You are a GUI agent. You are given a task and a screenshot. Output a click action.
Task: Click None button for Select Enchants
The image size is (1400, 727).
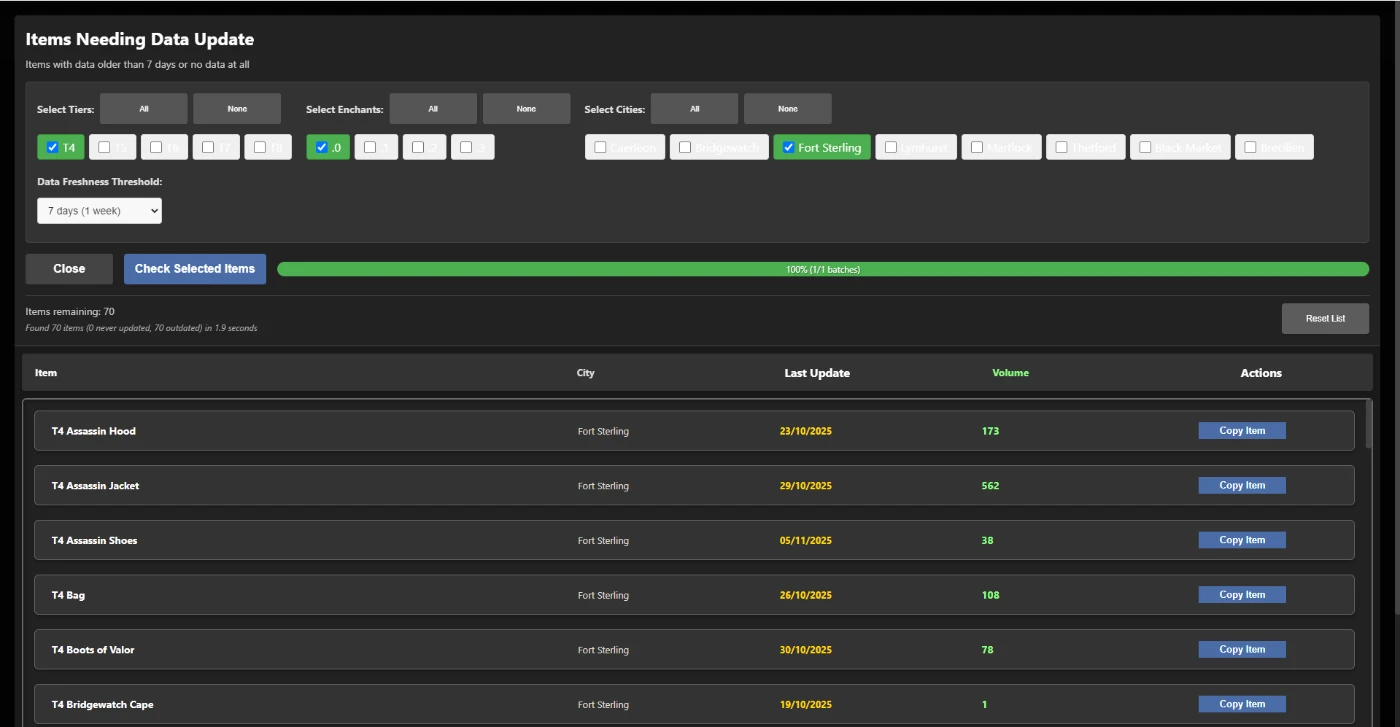[526, 109]
